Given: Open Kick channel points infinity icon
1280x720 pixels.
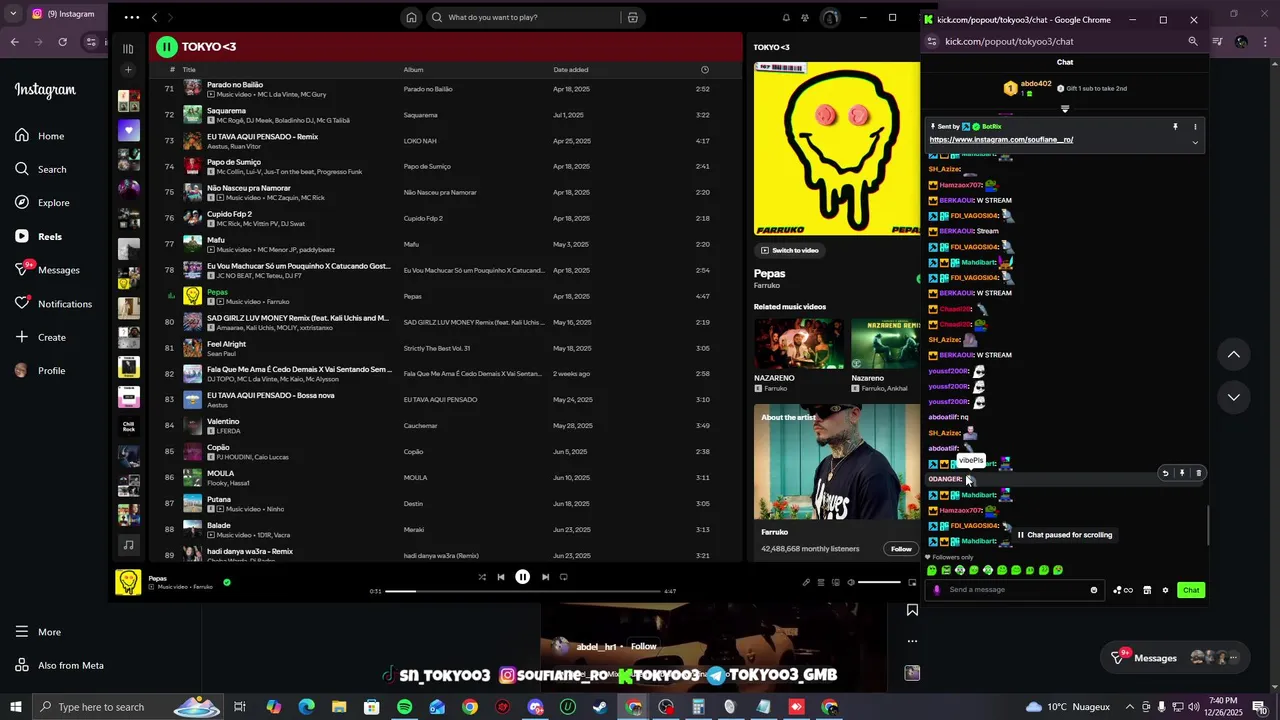Looking at the screenshot, I should [x=1123, y=590].
